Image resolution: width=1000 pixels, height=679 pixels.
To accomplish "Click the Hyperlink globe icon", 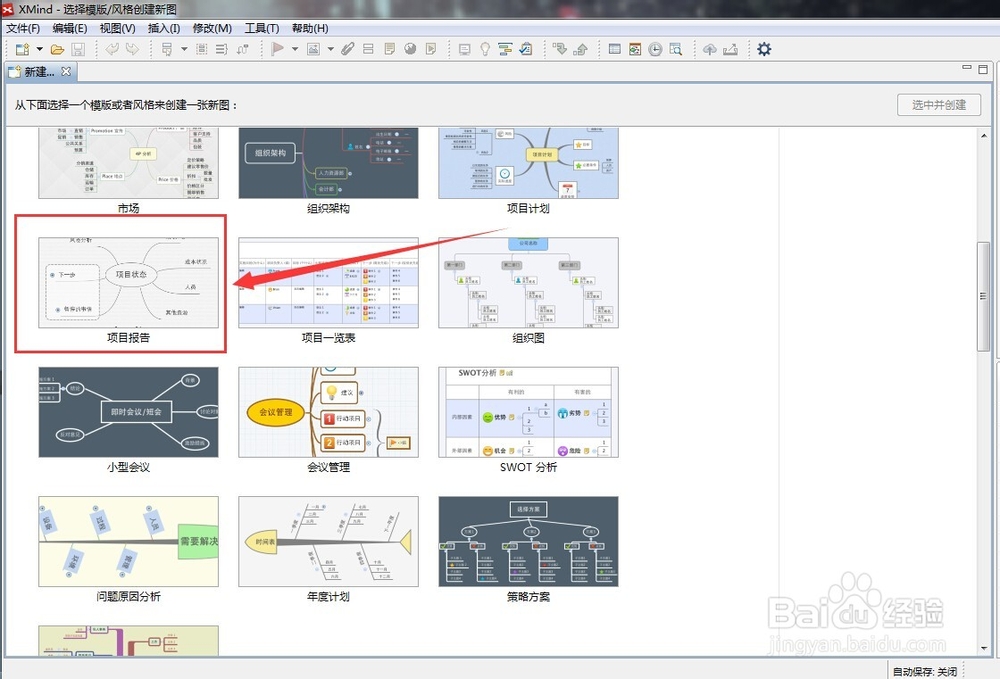I will pos(410,49).
